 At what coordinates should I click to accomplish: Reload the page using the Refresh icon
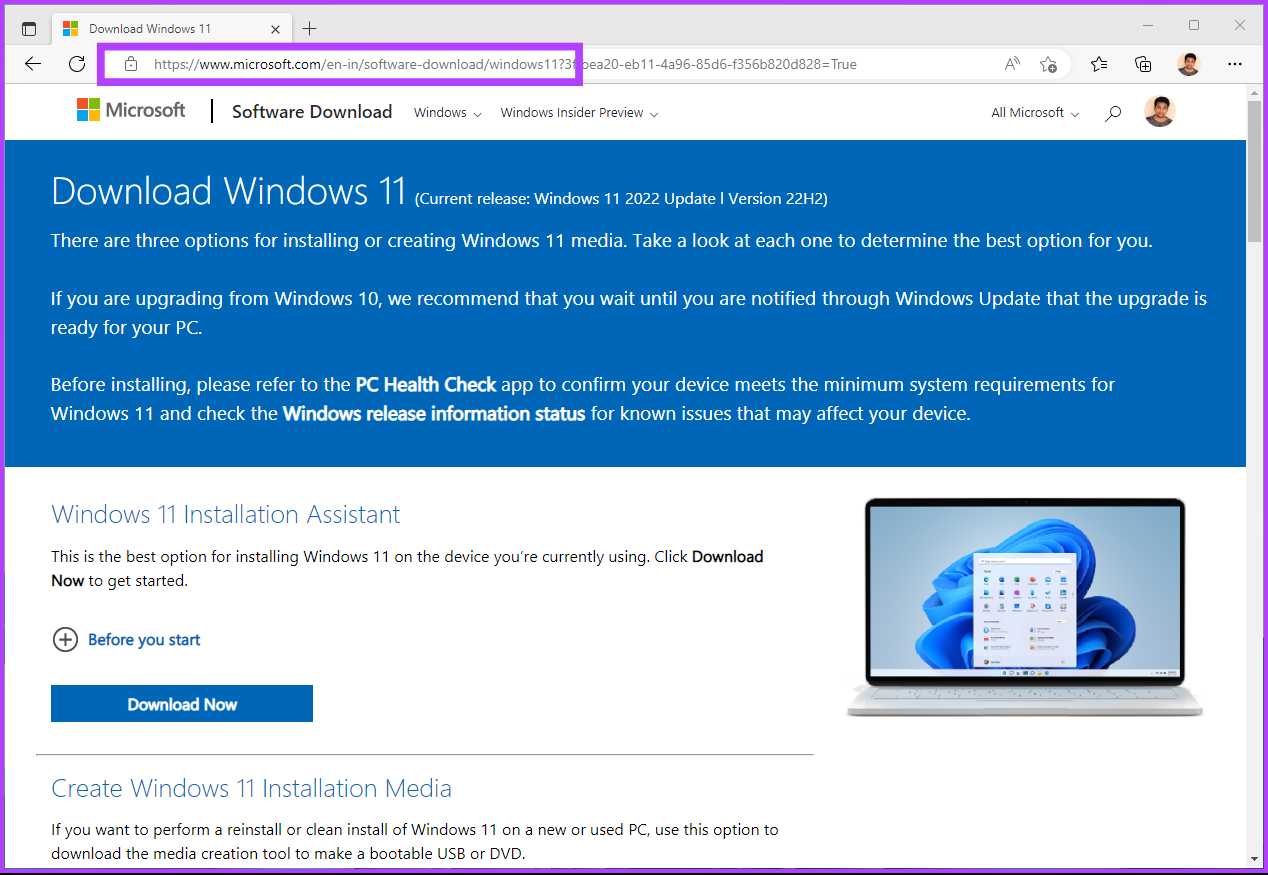tap(76, 64)
